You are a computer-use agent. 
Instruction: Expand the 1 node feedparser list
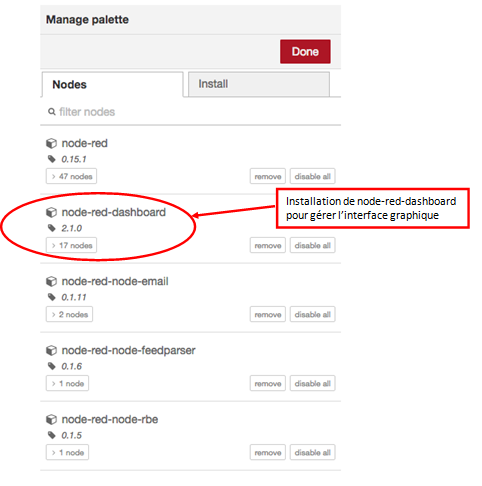pos(67,383)
